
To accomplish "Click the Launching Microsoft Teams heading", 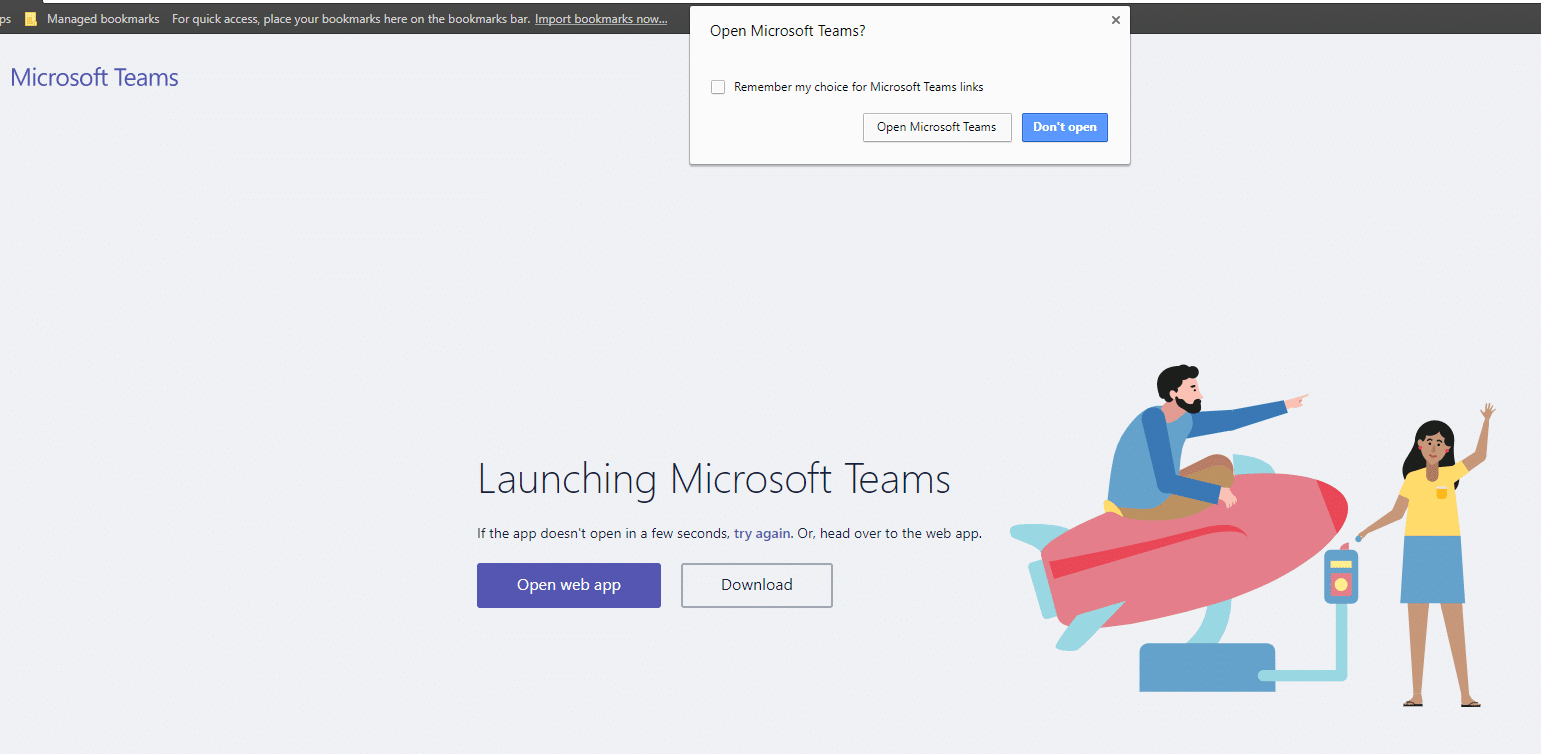I will coord(714,478).
